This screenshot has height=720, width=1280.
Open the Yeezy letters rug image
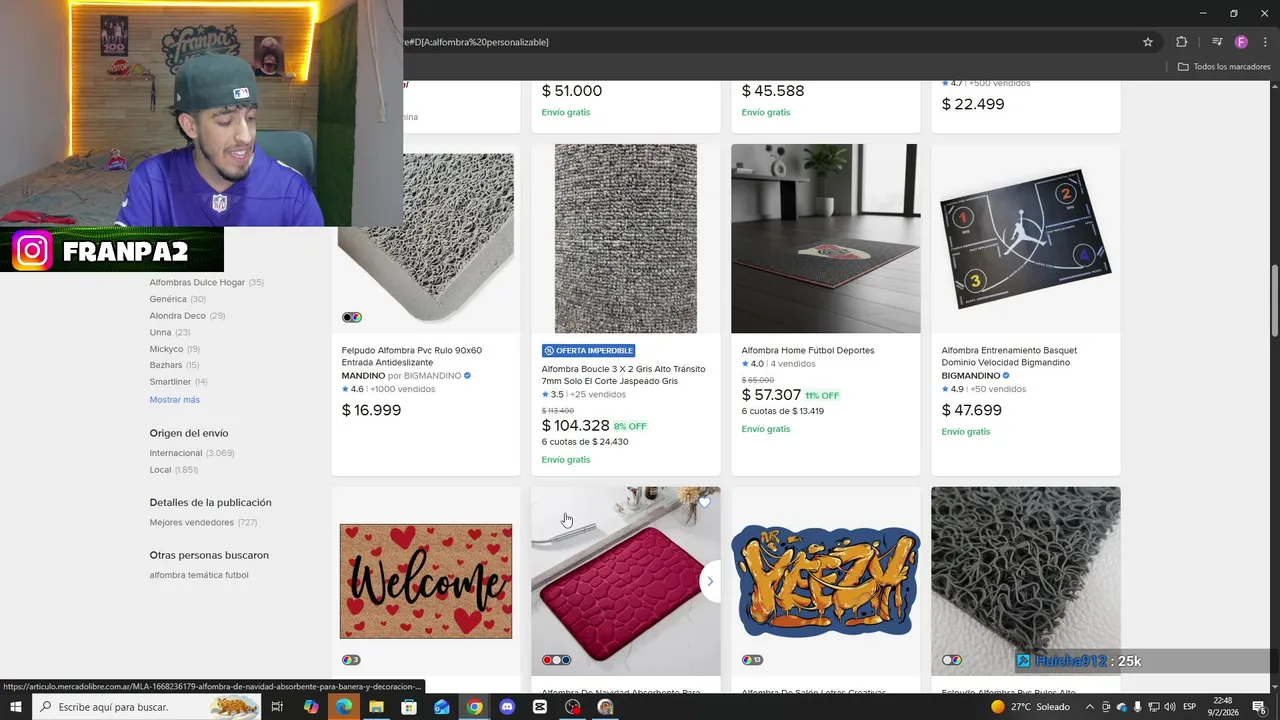826,581
